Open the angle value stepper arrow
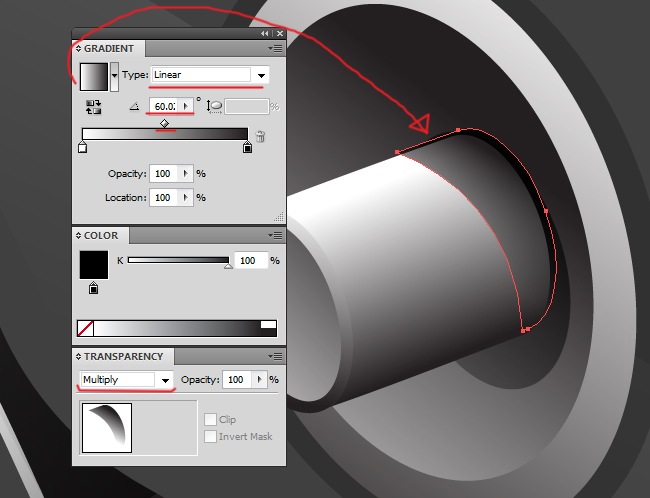This screenshot has width=650, height=498. (186, 107)
